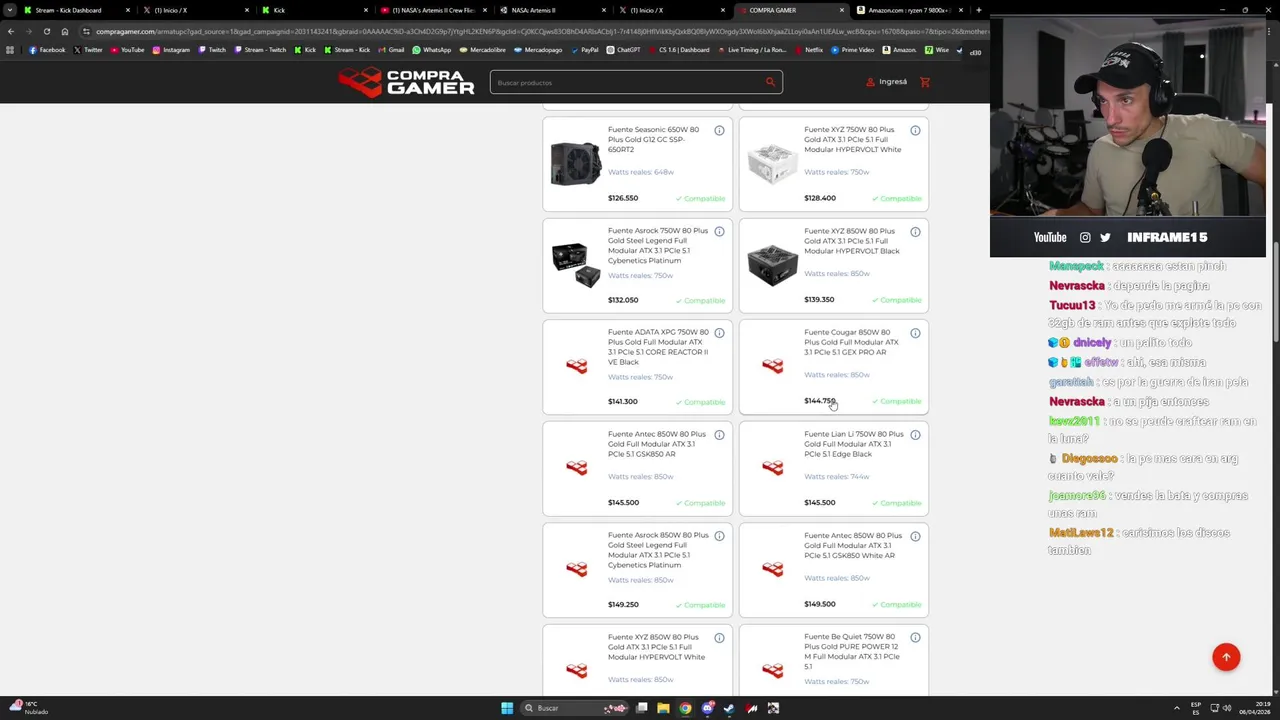1280x720 pixels.
Task: Show info for XYZ 850W HYPERVOLT White card
Action: pyautogui.click(x=719, y=638)
